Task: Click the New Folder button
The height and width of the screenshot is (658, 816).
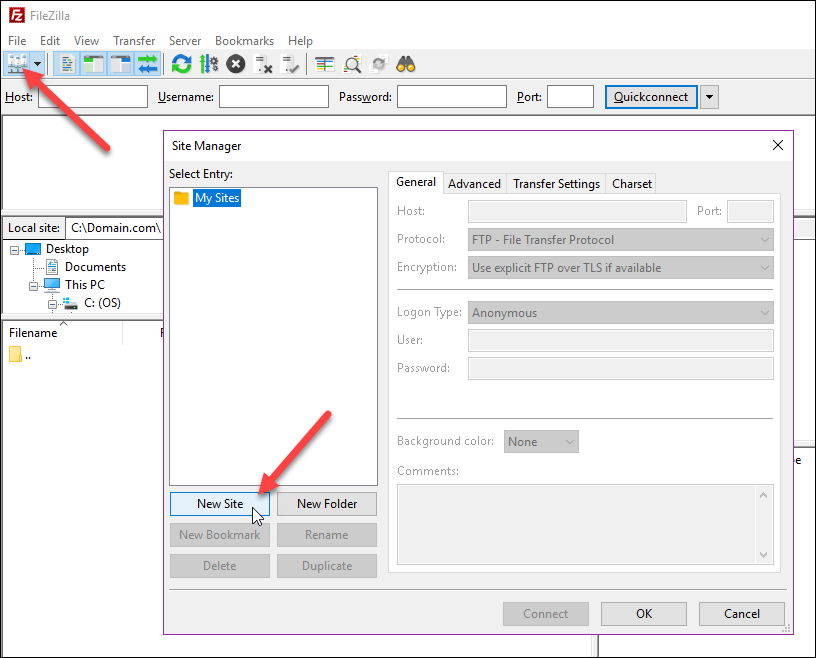Action: pyautogui.click(x=327, y=504)
